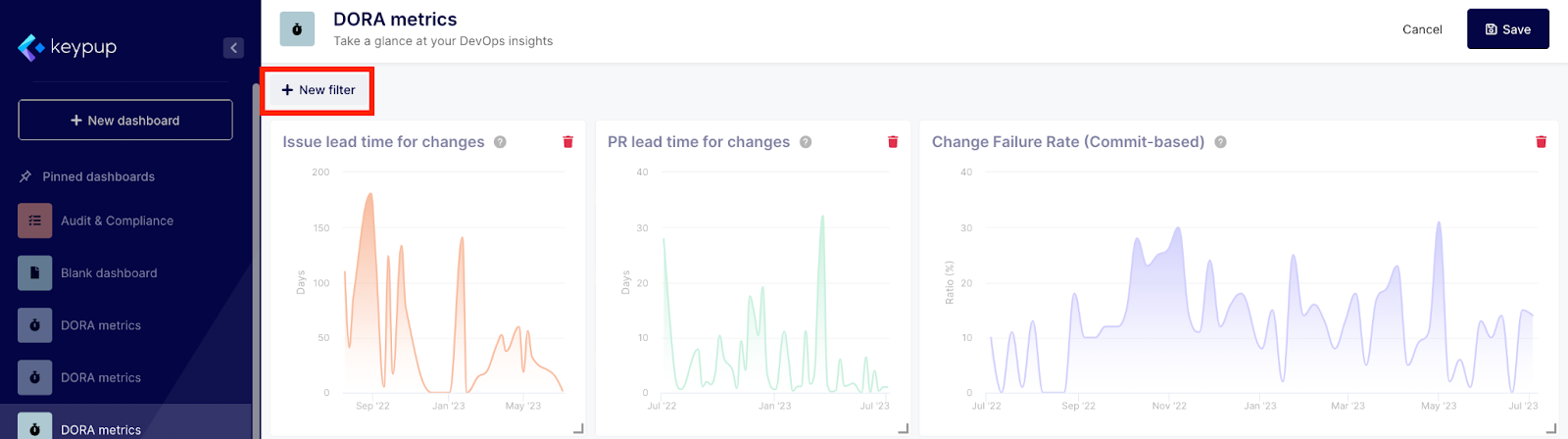Collapse the sidebar with the chevron button
1568x439 pixels.
(x=233, y=48)
